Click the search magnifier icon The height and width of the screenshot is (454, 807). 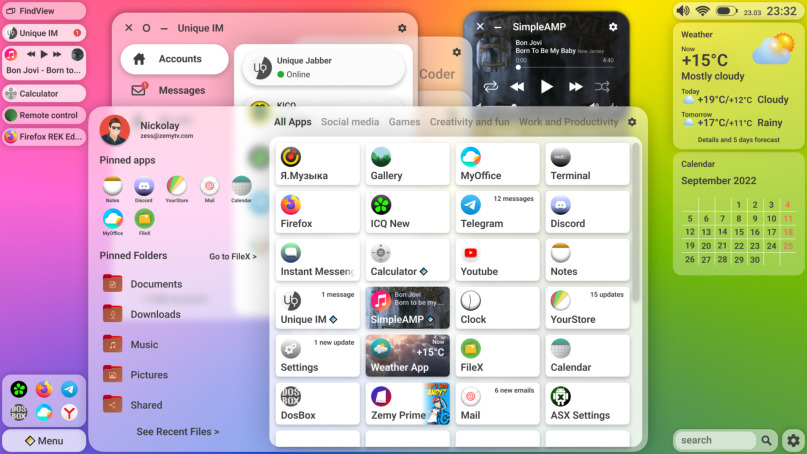[x=766, y=440]
